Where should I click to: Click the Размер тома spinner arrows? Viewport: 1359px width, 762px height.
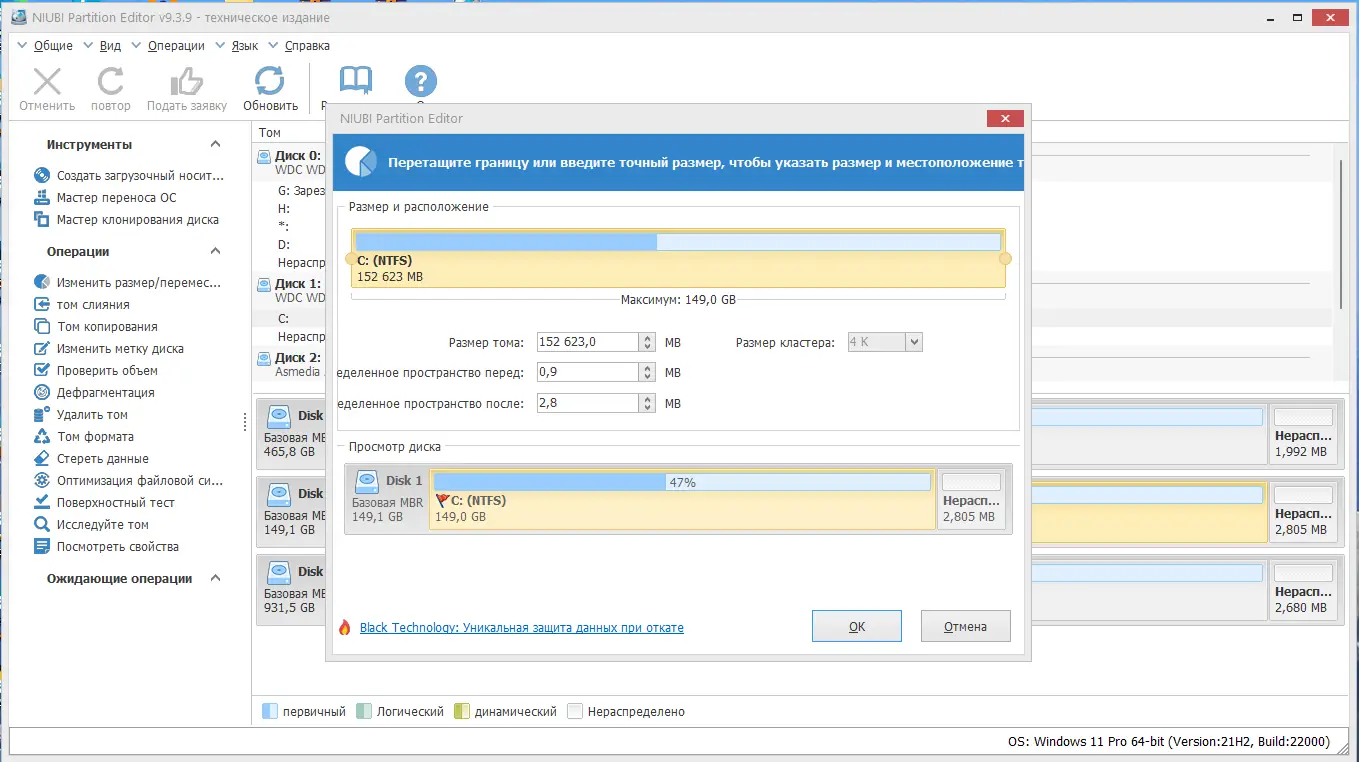point(647,342)
